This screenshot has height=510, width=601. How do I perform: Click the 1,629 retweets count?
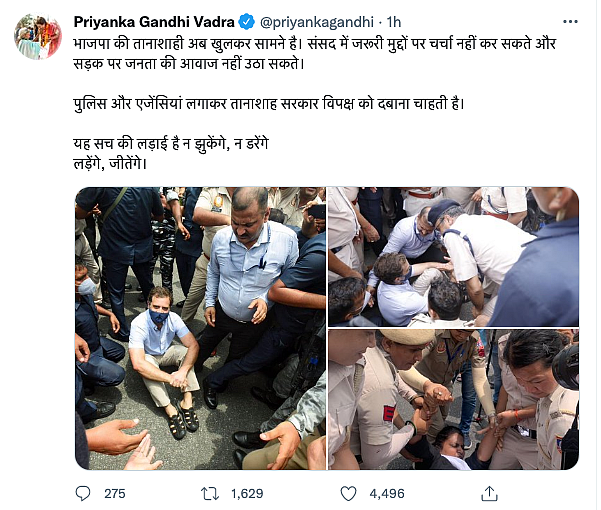click(x=247, y=494)
